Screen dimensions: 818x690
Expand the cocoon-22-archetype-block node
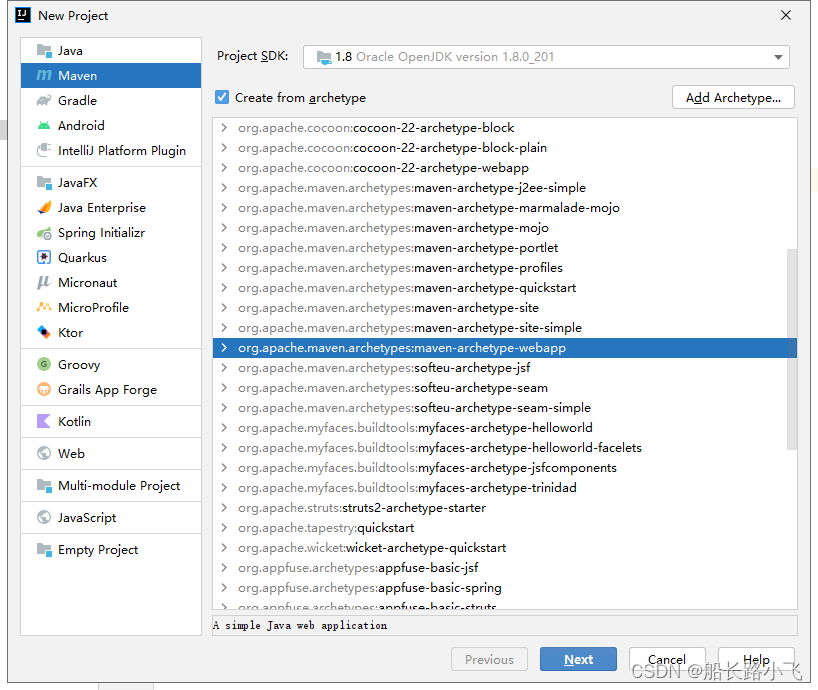[224, 127]
